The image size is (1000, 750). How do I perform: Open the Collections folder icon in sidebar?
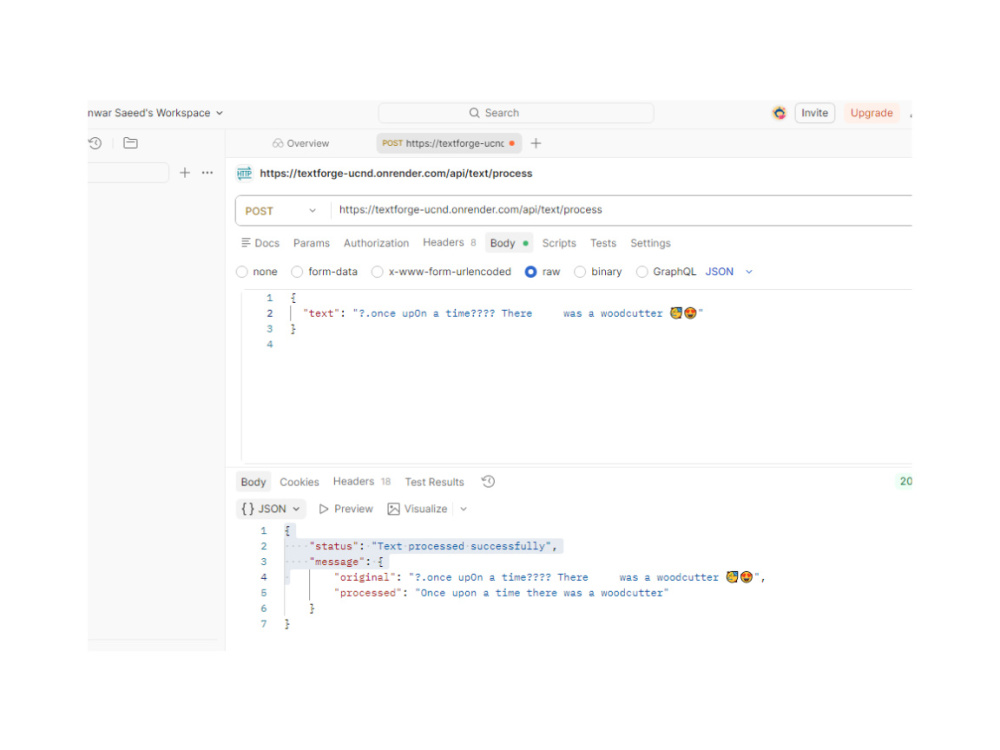pos(131,143)
